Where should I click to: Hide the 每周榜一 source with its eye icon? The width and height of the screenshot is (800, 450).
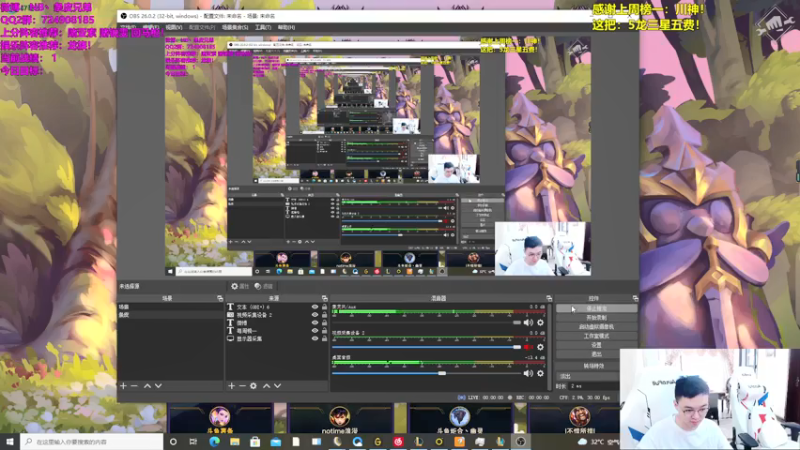tap(315, 331)
